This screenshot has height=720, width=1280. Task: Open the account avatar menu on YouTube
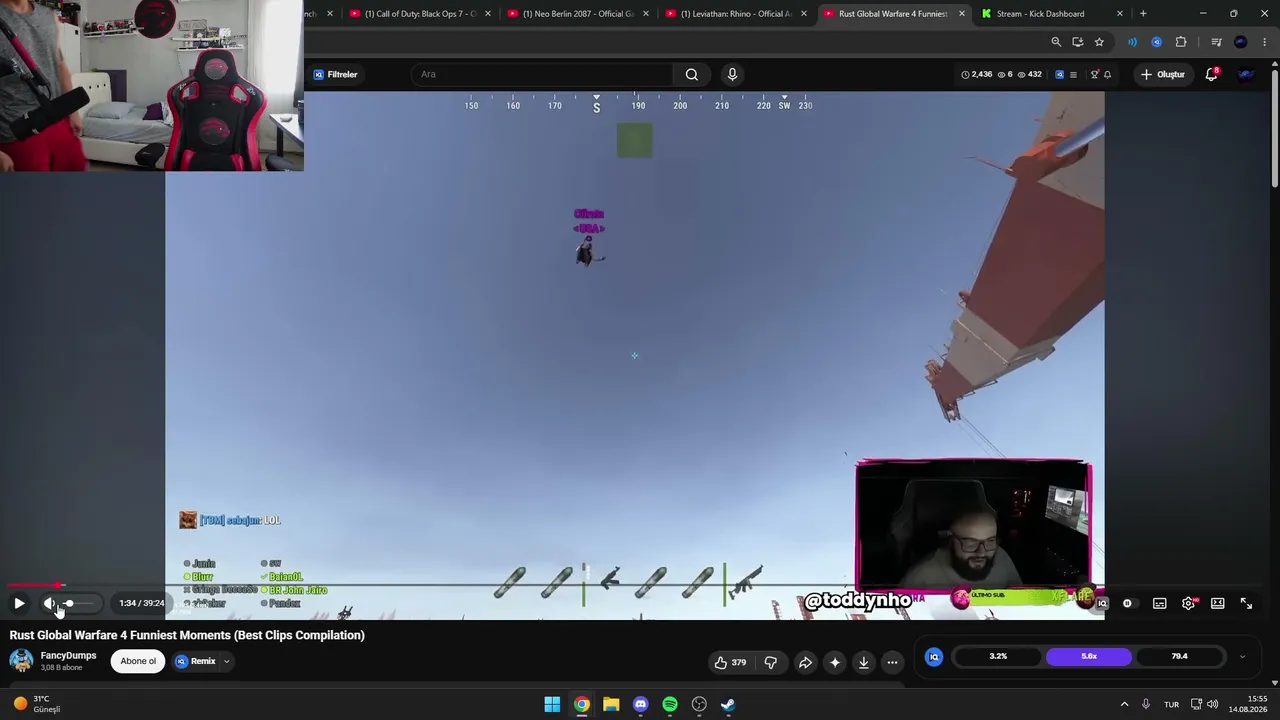coord(1246,74)
